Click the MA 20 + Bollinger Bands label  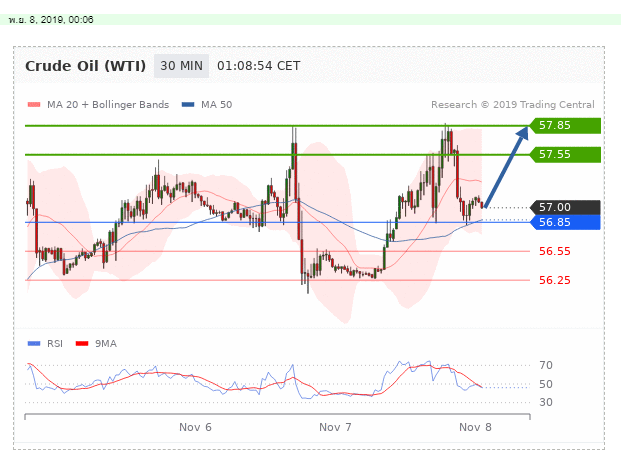tap(108, 105)
